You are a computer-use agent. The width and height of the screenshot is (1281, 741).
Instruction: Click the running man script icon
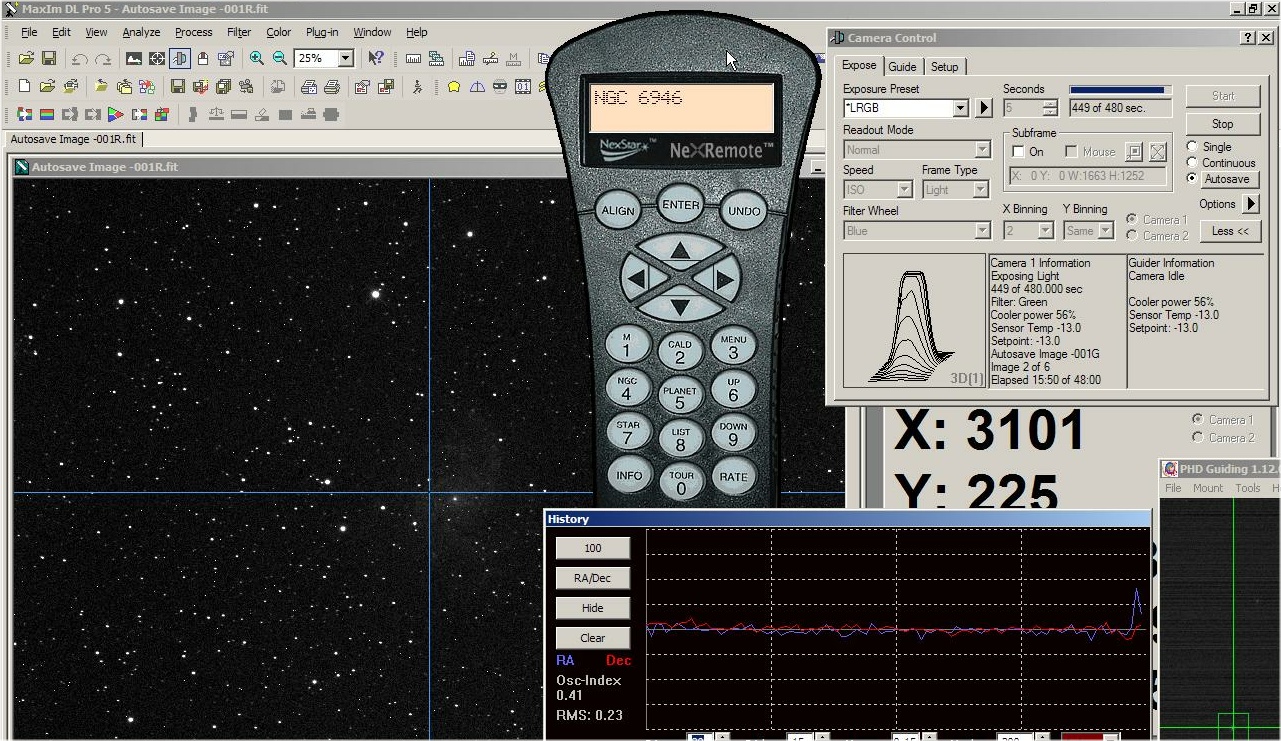pyautogui.click(x=417, y=87)
